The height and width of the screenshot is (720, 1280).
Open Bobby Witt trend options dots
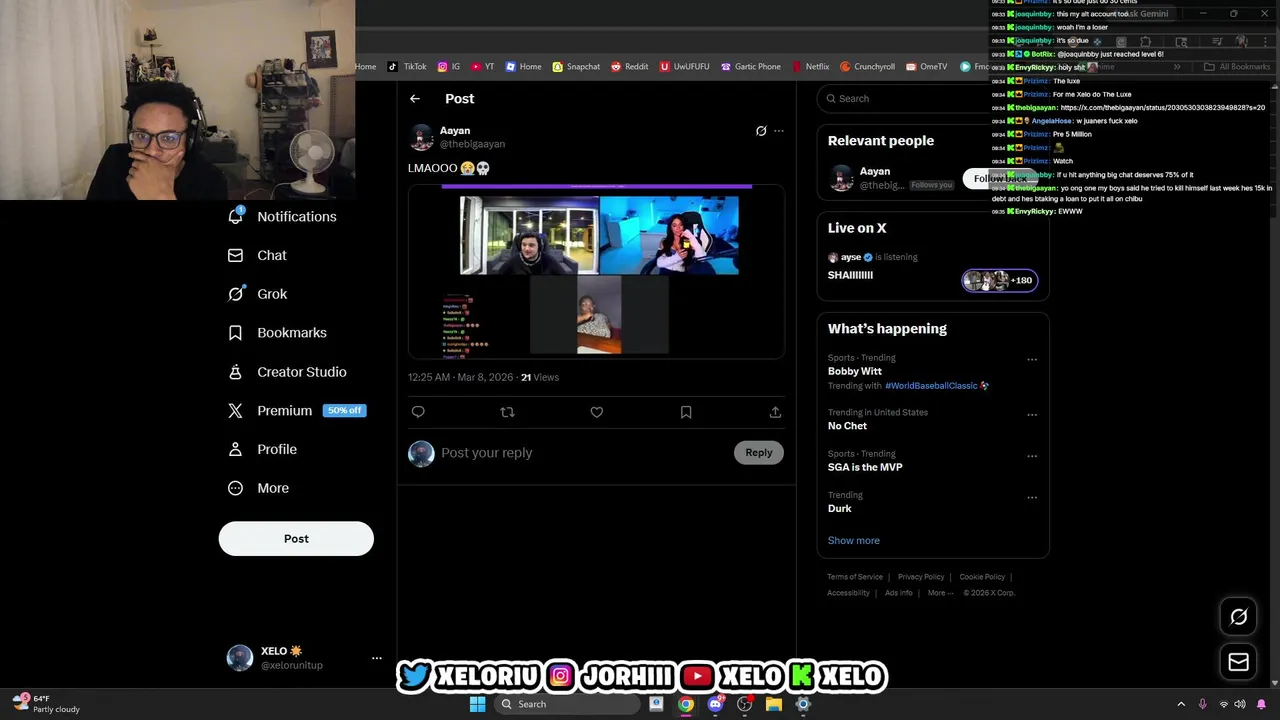pyautogui.click(x=1032, y=360)
